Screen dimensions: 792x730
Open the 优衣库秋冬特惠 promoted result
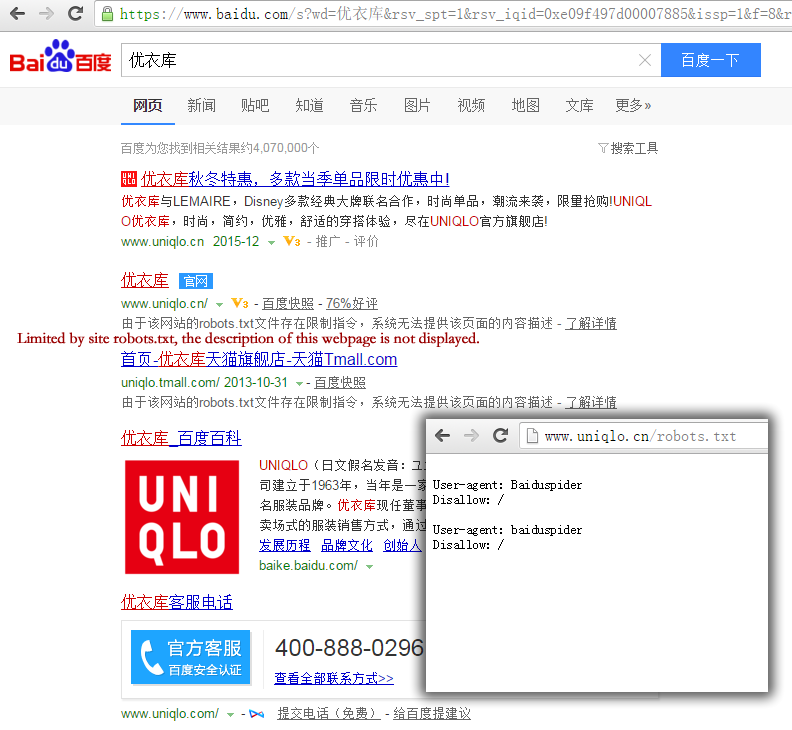295,179
